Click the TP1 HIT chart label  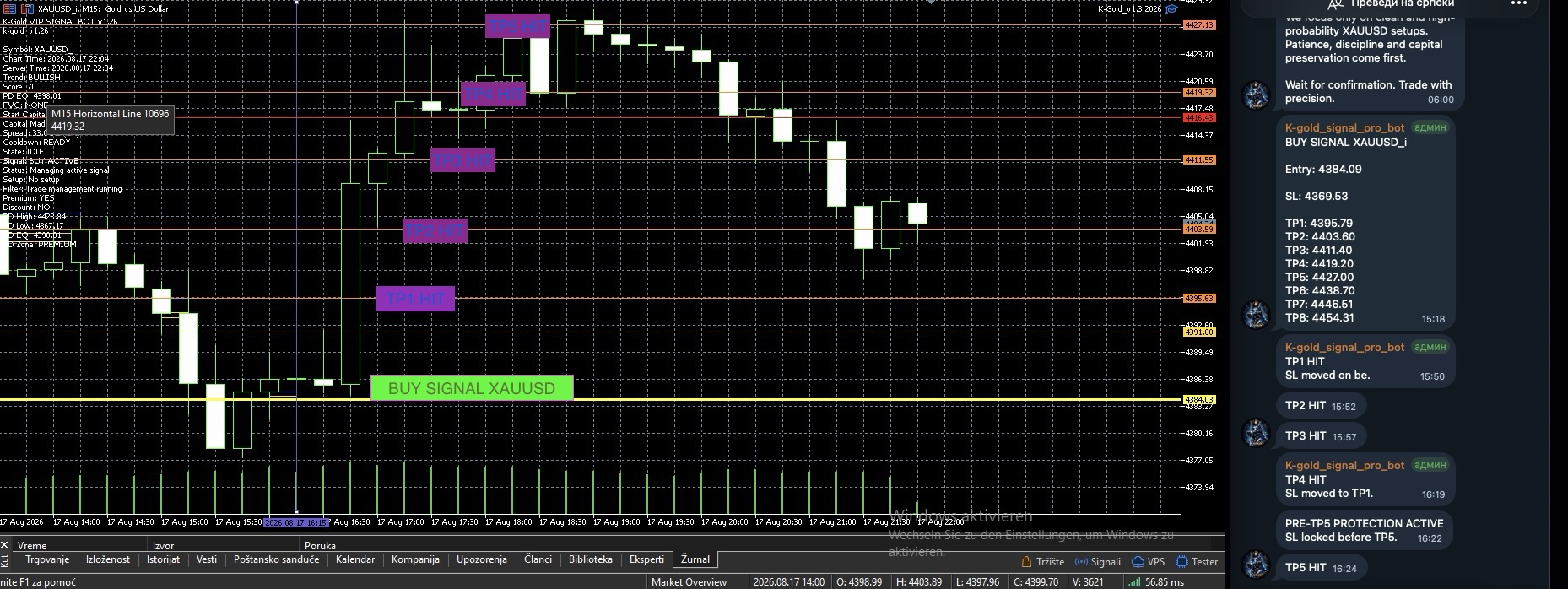(415, 299)
